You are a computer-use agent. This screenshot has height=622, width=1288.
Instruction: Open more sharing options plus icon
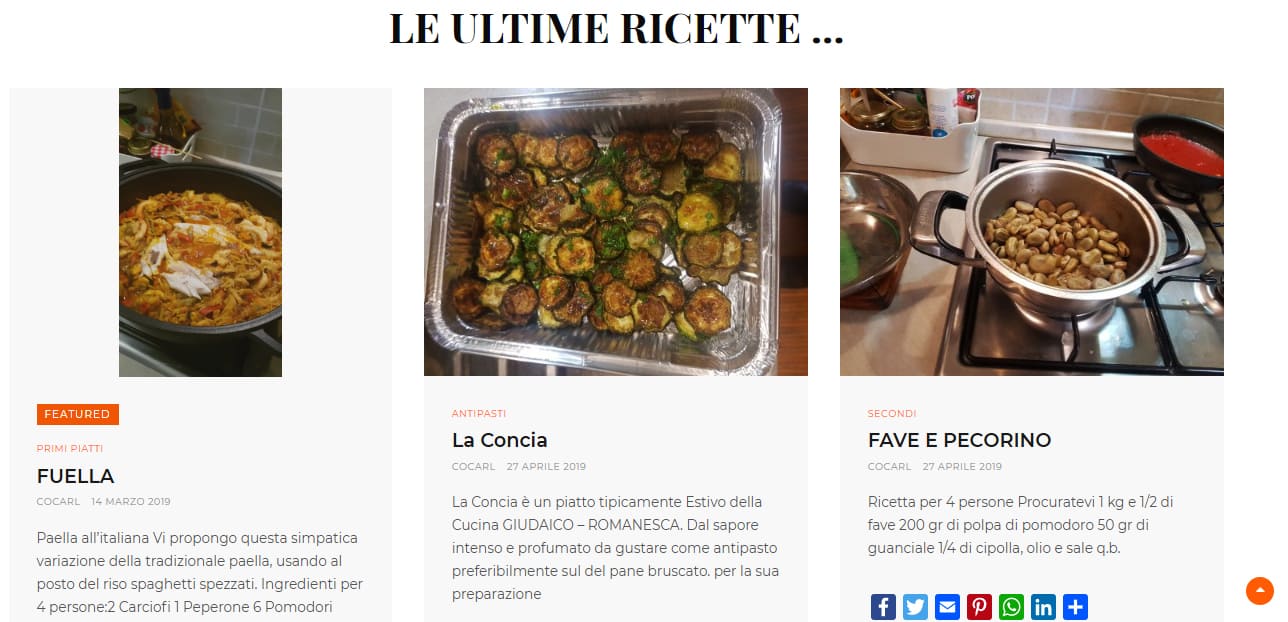(x=1075, y=607)
